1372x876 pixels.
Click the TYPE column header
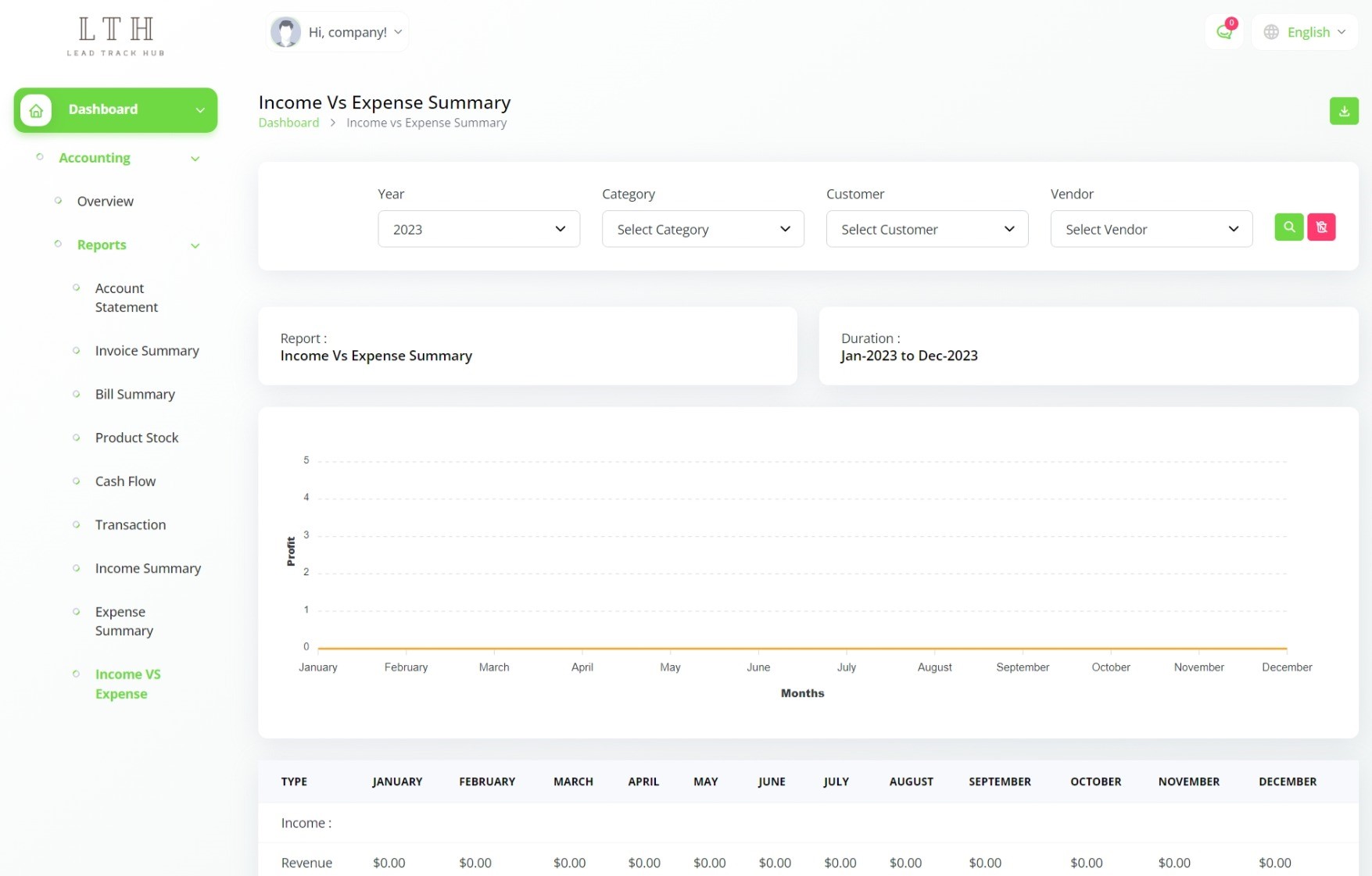coord(294,781)
